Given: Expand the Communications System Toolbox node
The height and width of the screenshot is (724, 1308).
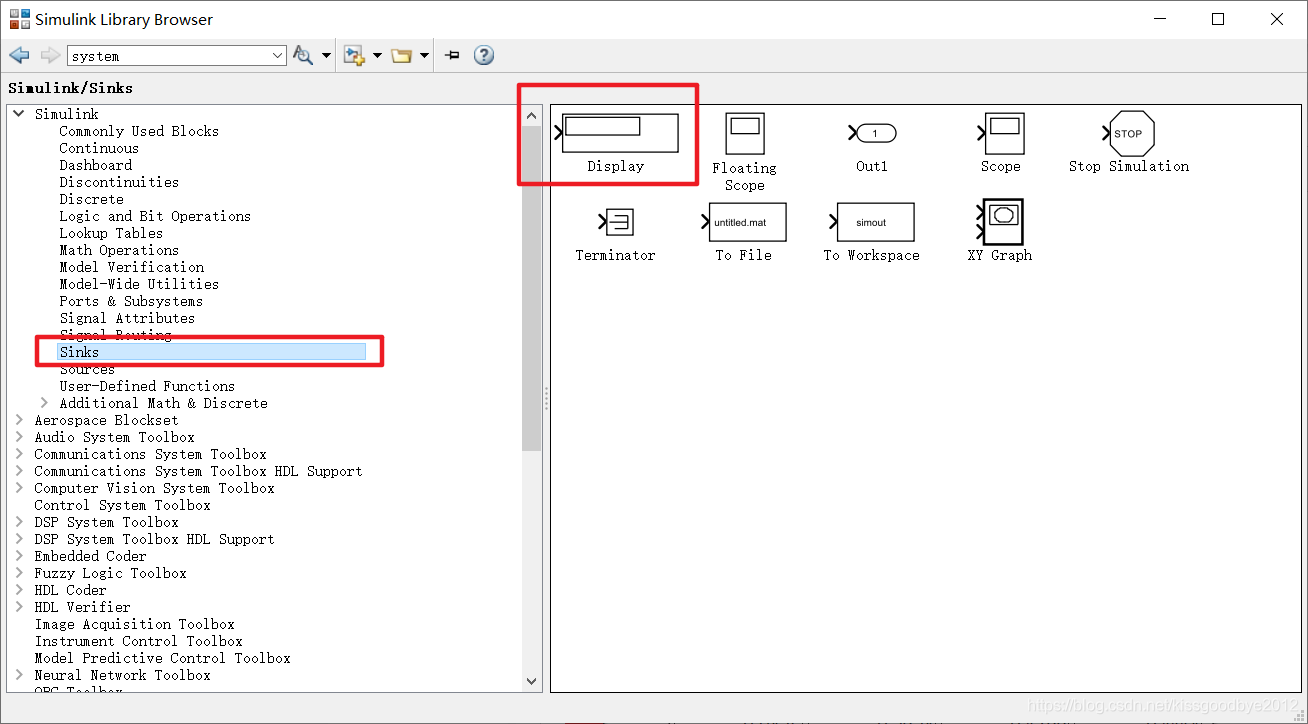Looking at the screenshot, I should [x=19, y=454].
